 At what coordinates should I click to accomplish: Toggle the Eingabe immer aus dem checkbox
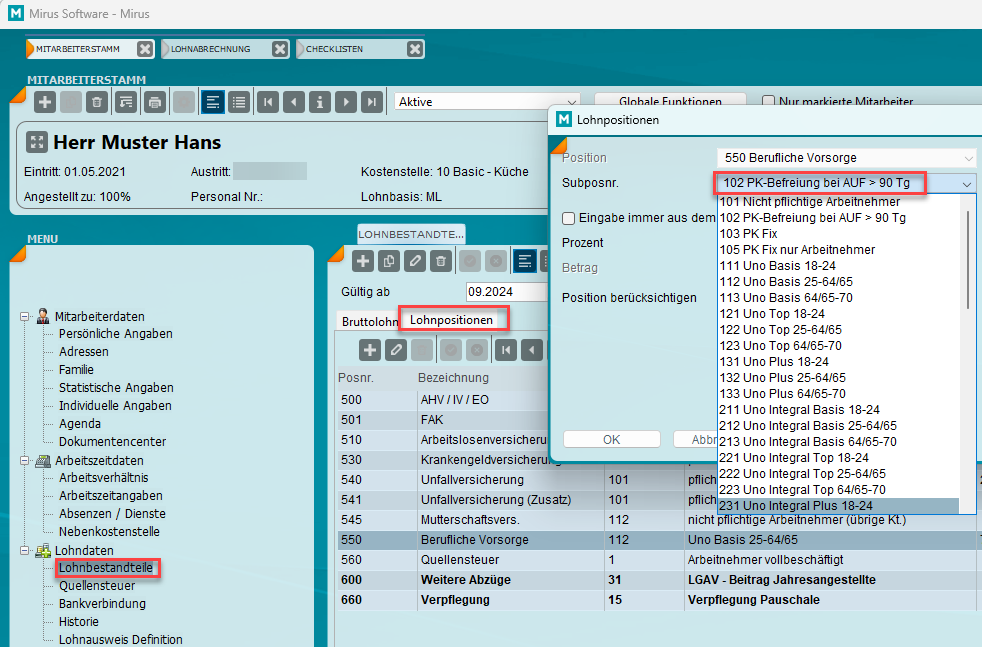tap(568, 217)
